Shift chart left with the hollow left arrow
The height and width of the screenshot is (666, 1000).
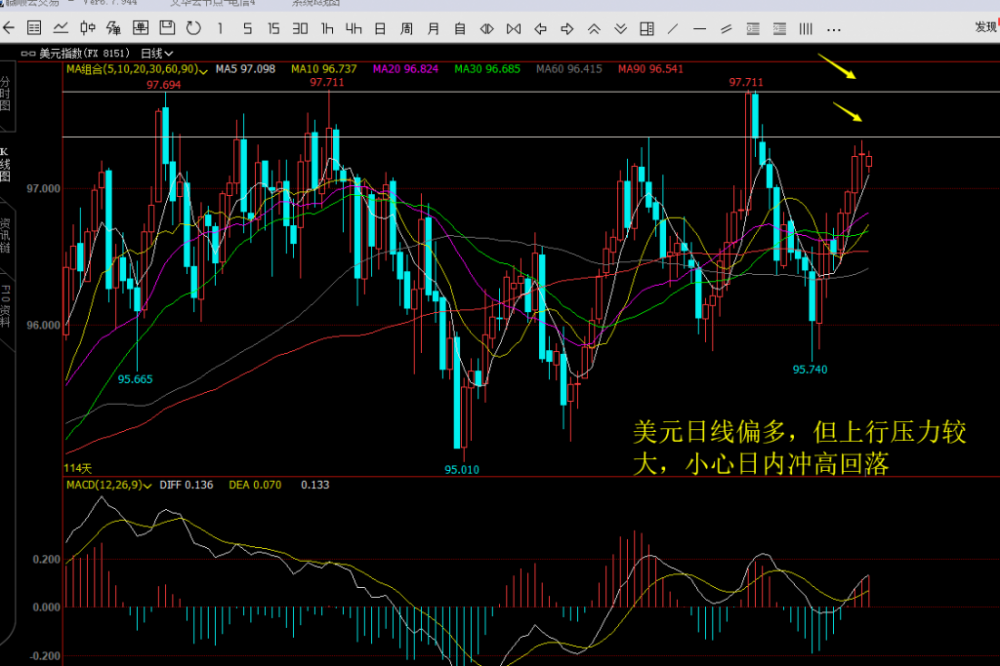coord(540,29)
